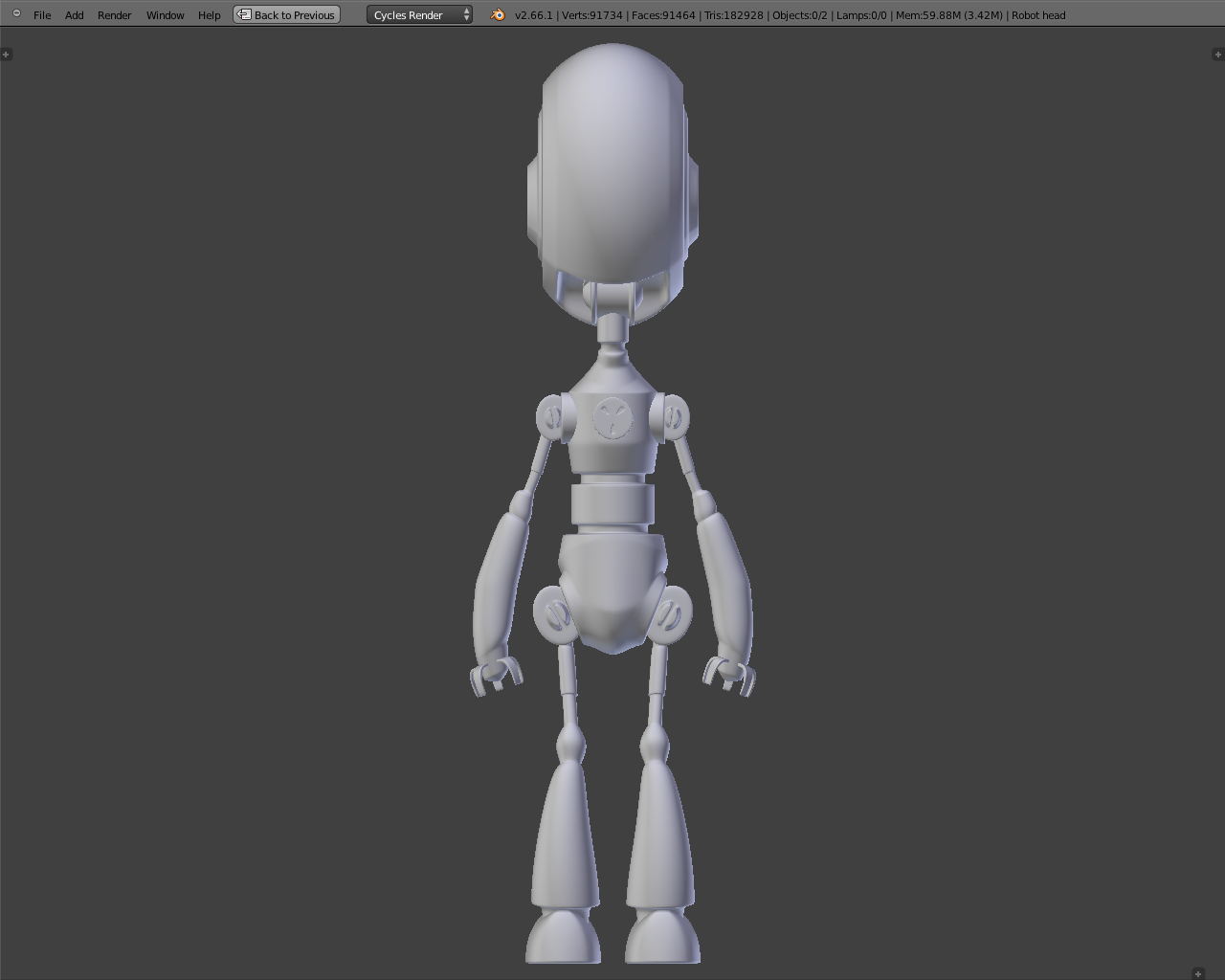1225x980 pixels.
Task: Open the Add menu
Action: click(x=74, y=14)
